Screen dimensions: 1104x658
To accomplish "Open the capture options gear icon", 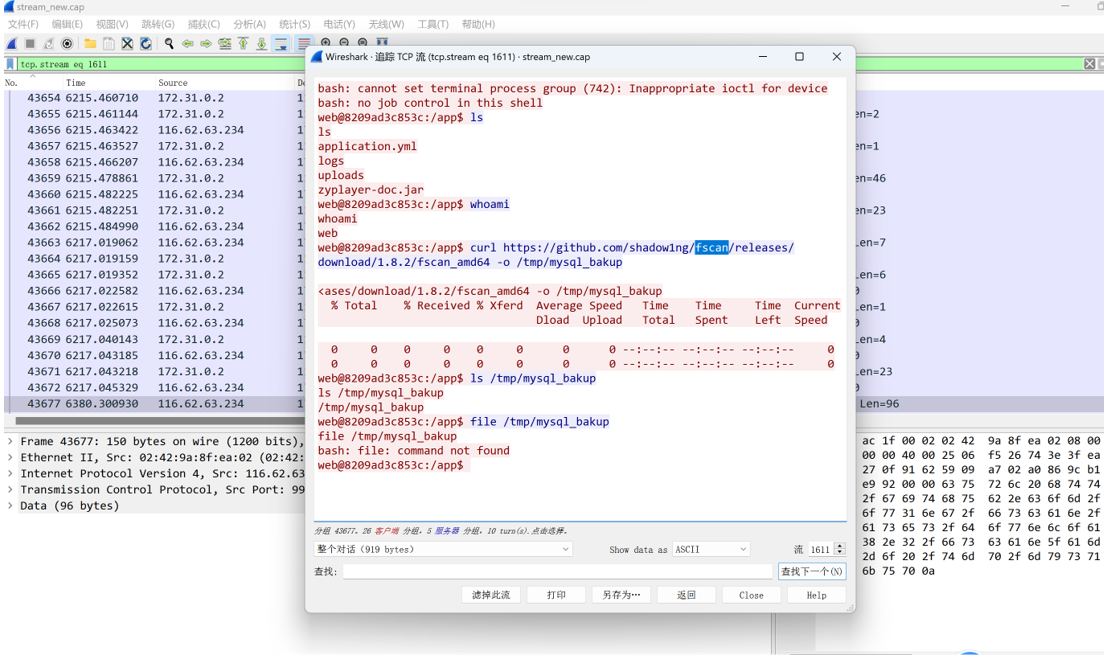I will click(x=67, y=44).
